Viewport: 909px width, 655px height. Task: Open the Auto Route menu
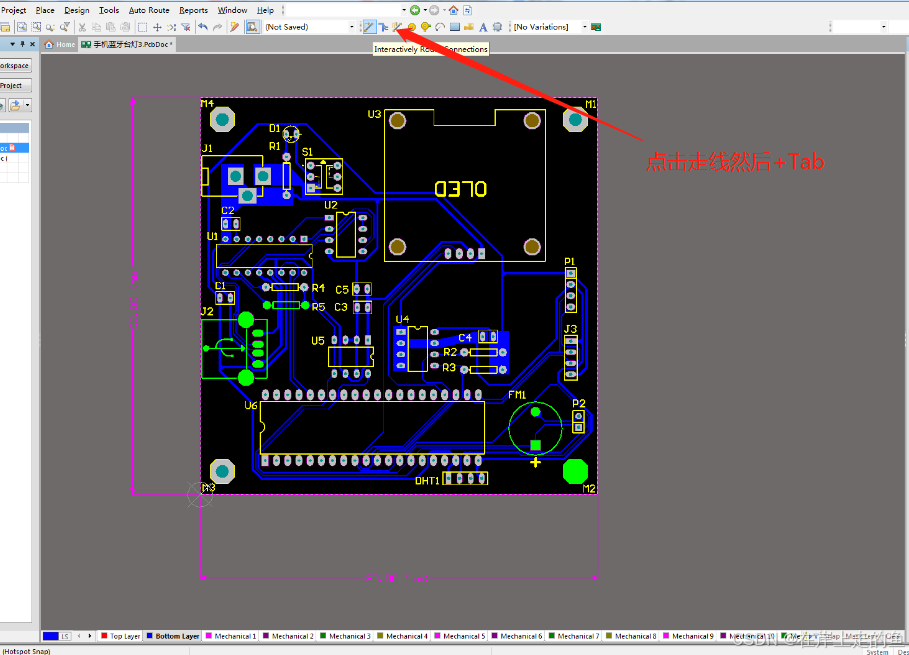point(149,10)
